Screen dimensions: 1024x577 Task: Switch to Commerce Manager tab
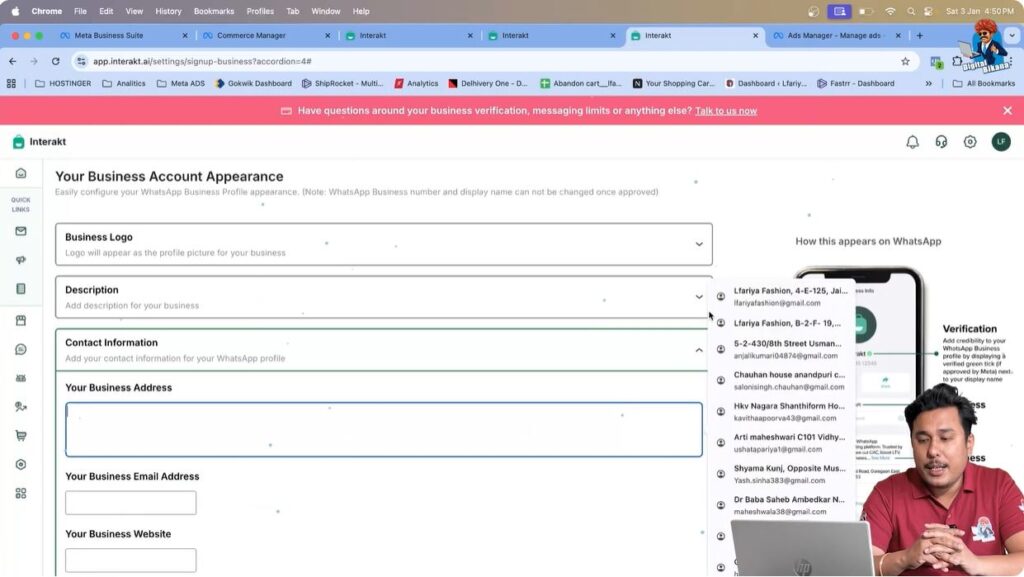coord(251,35)
